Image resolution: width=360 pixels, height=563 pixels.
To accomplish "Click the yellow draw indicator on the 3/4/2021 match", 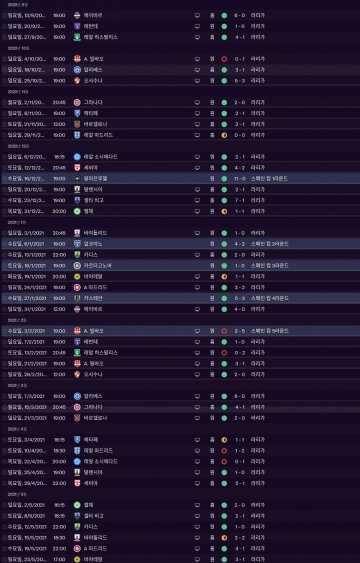I will 224,440.
